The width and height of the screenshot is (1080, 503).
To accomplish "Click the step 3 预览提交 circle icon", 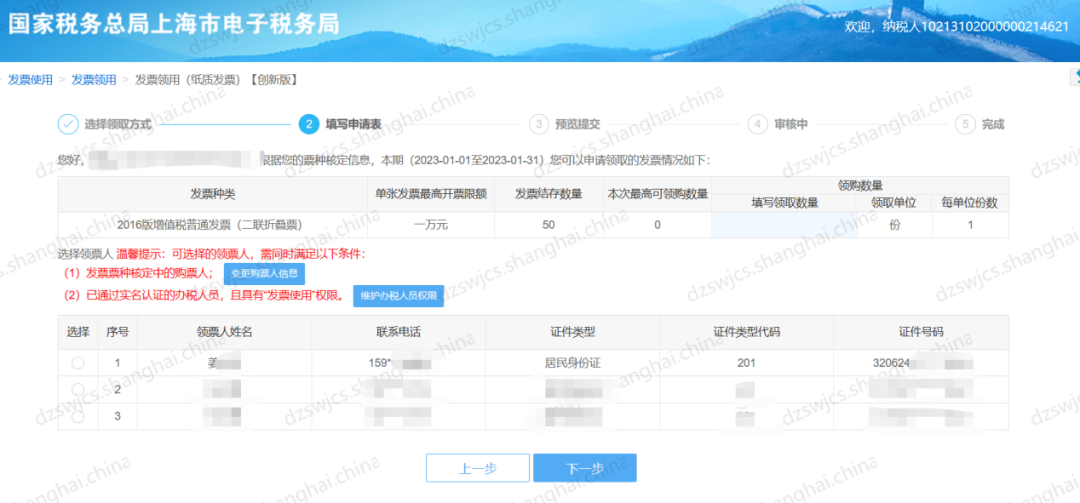I will 539,124.
